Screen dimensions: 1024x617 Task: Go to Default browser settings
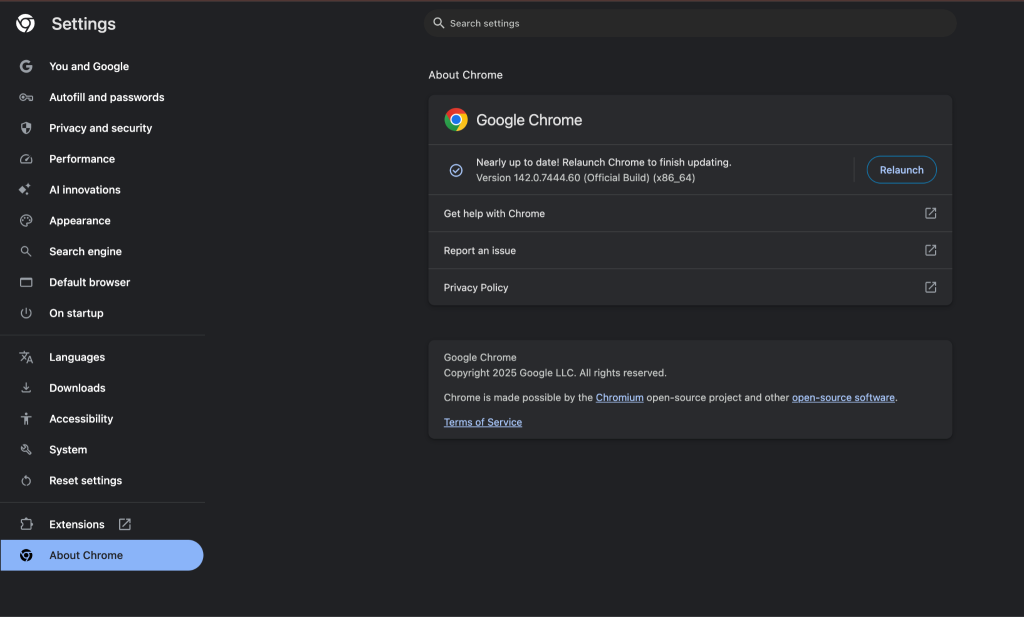coord(89,282)
